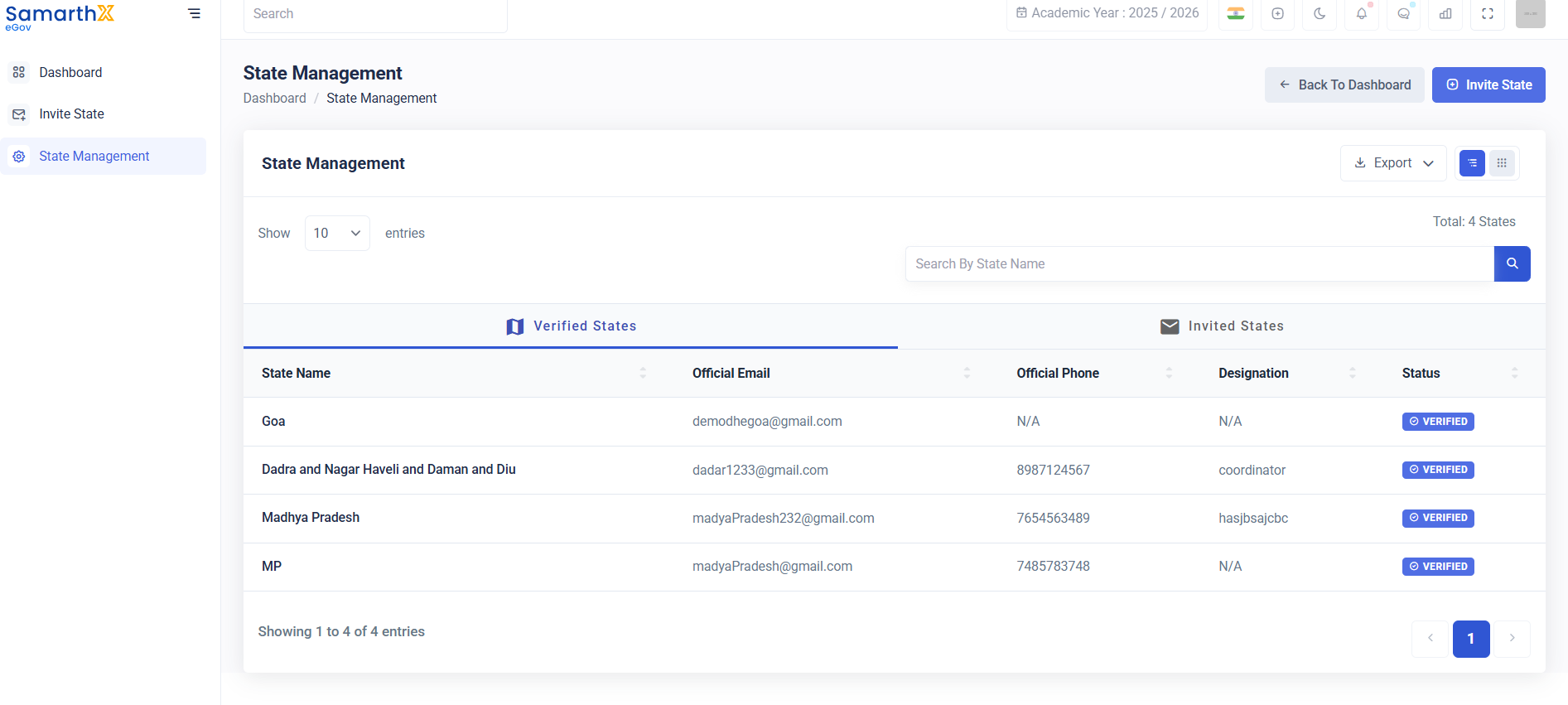Open the Academic Year 2025 / 2026 selector

point(1107,13)
